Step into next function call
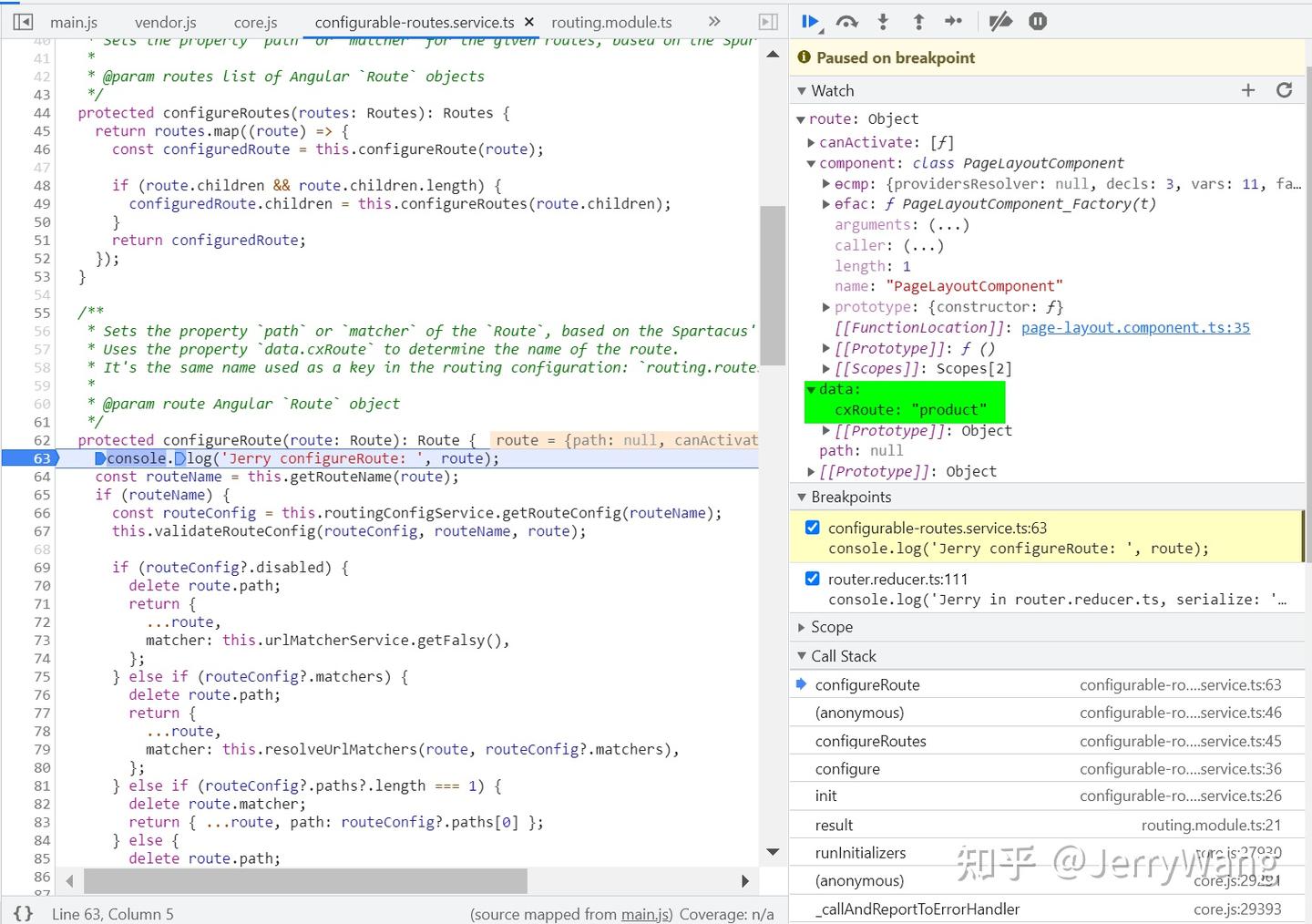1312x924 pixels. point(883,21)
